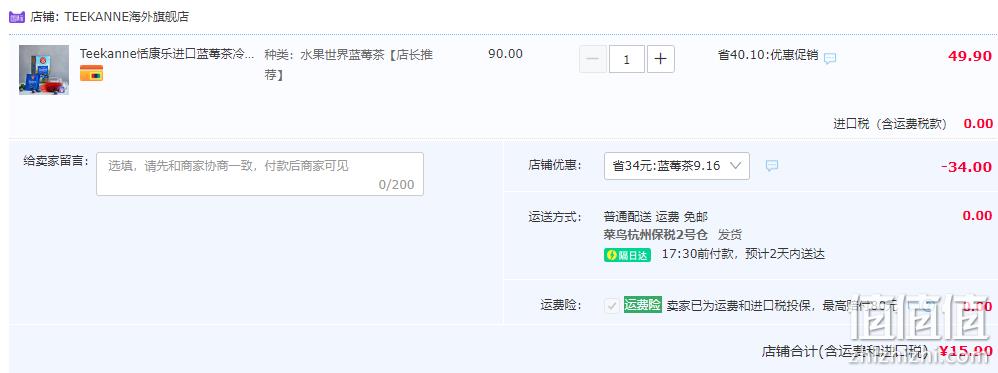The height and width of the screenshot is (373, 998).
Task: Click the 普通配送 运费 免邮 shipping text
Action: pos(656,216)
